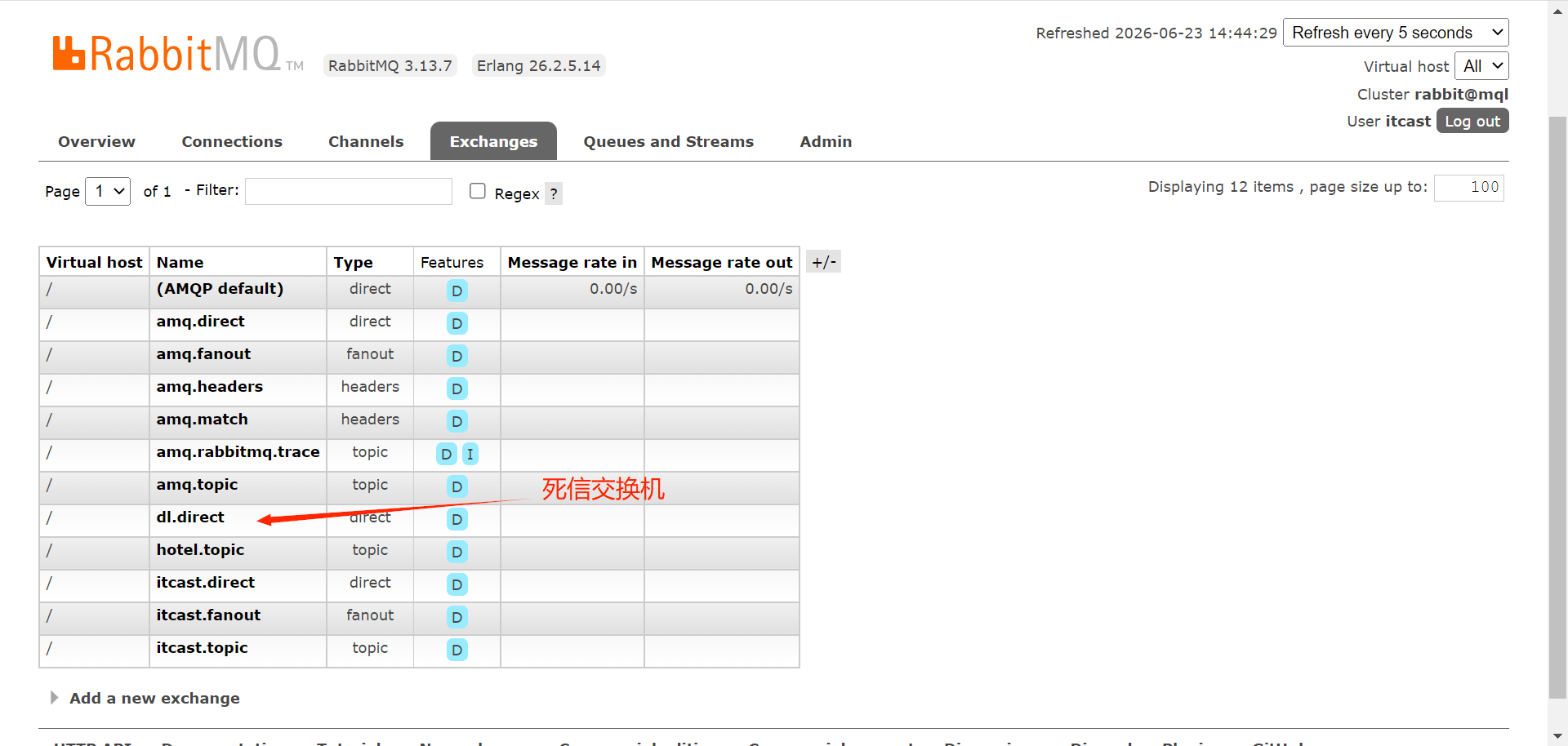Click the D badge for (AMQP default)
Screen dimensions: 1568x746
click(457, 291)
